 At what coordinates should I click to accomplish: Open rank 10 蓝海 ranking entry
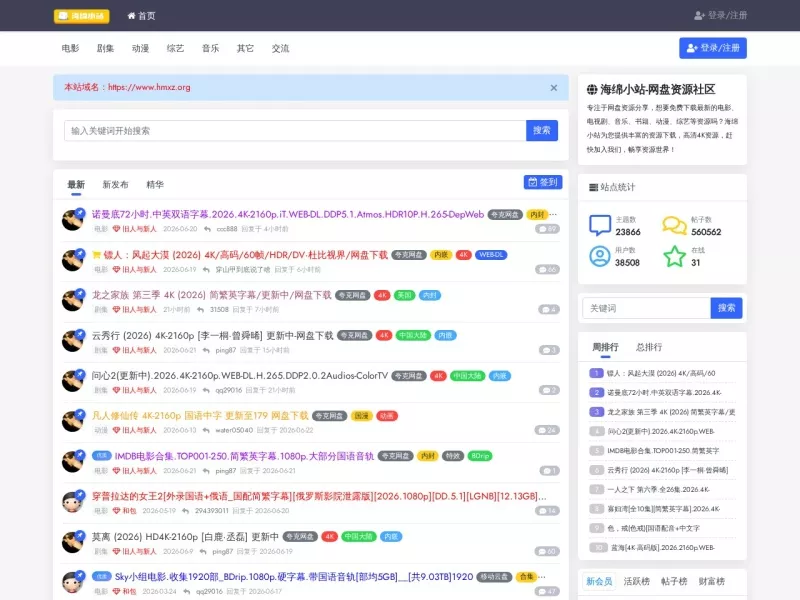(663, 548)
